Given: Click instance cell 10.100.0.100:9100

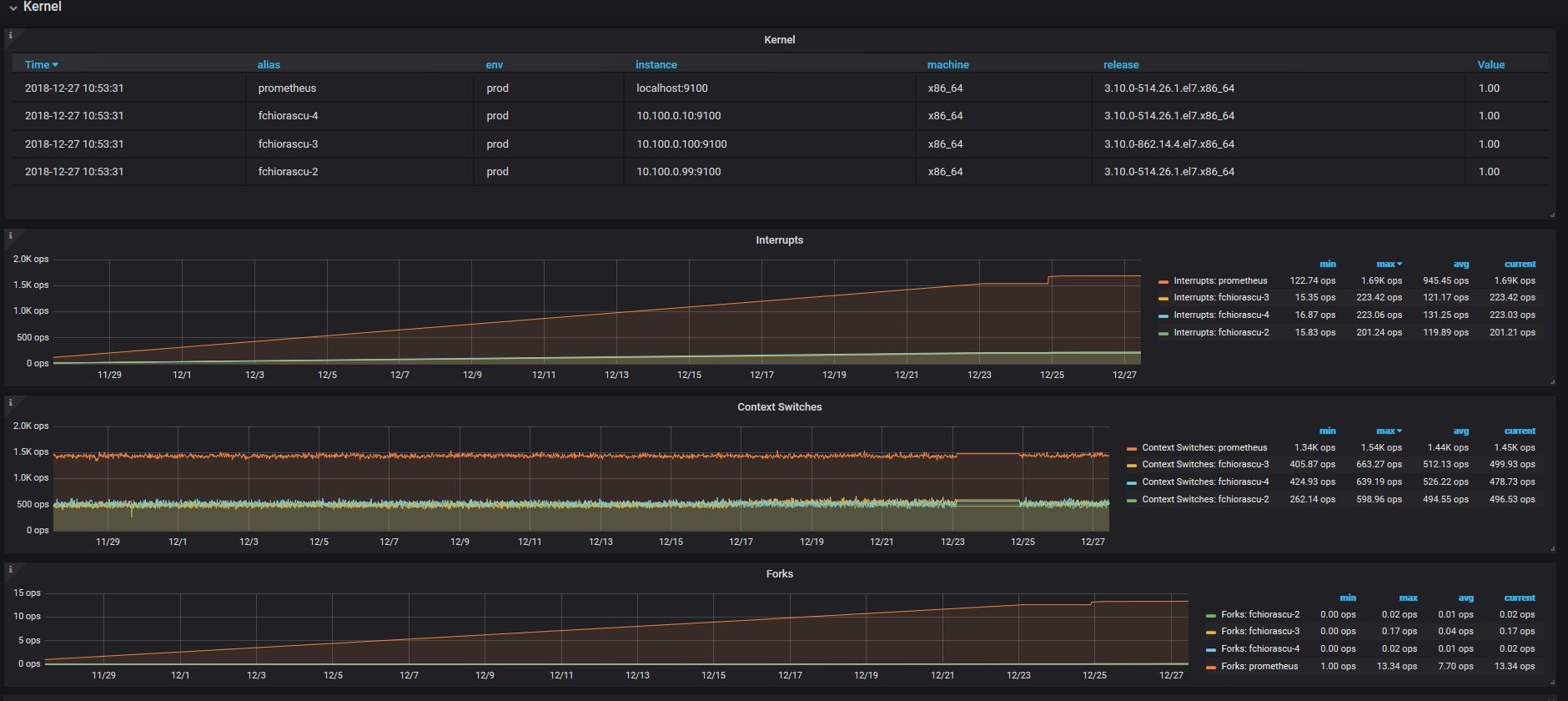Looking at the screenshot, I should (x=769, y=144).
